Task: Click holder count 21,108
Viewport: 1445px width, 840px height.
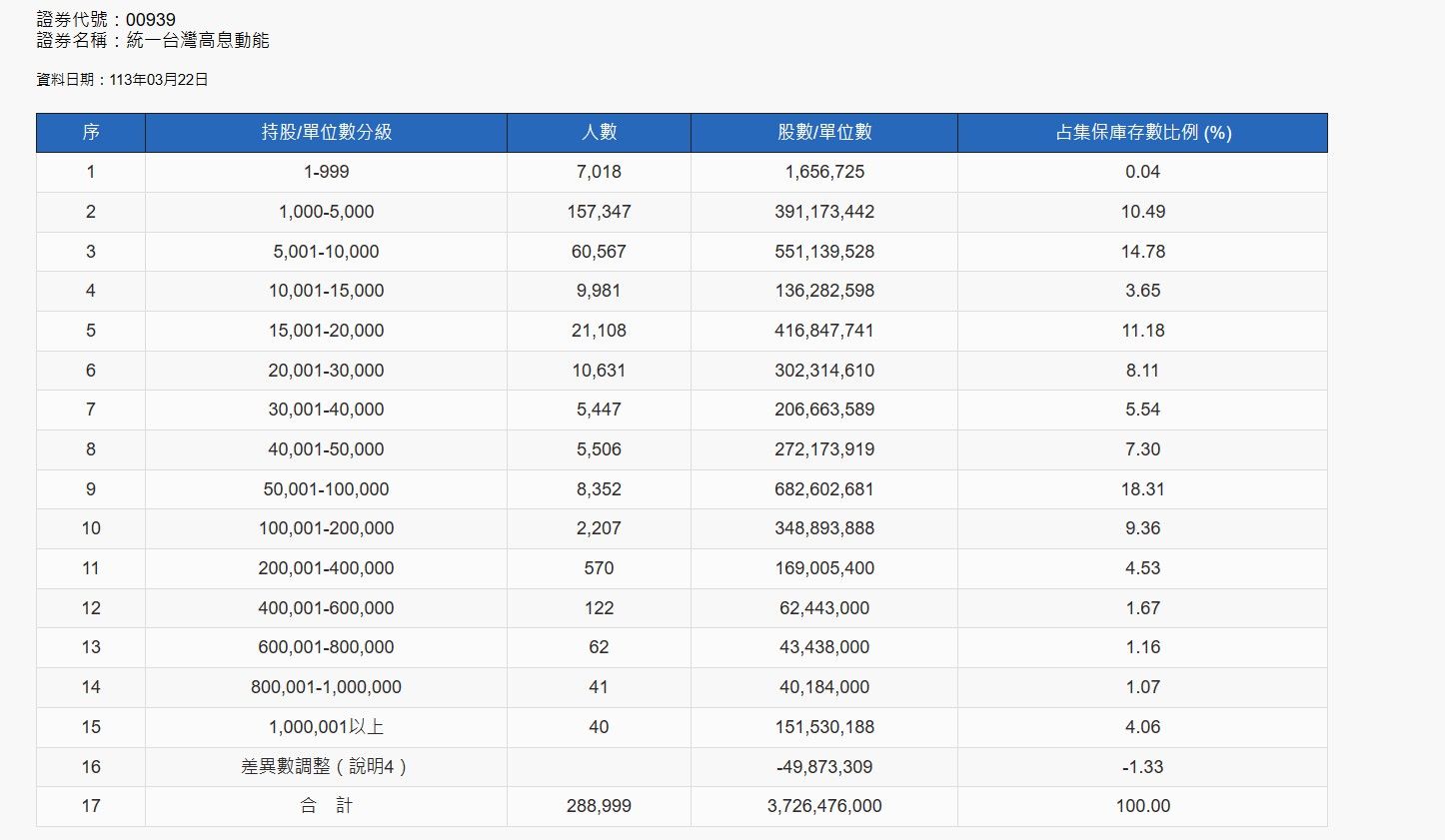Action: tap(599, 331)
